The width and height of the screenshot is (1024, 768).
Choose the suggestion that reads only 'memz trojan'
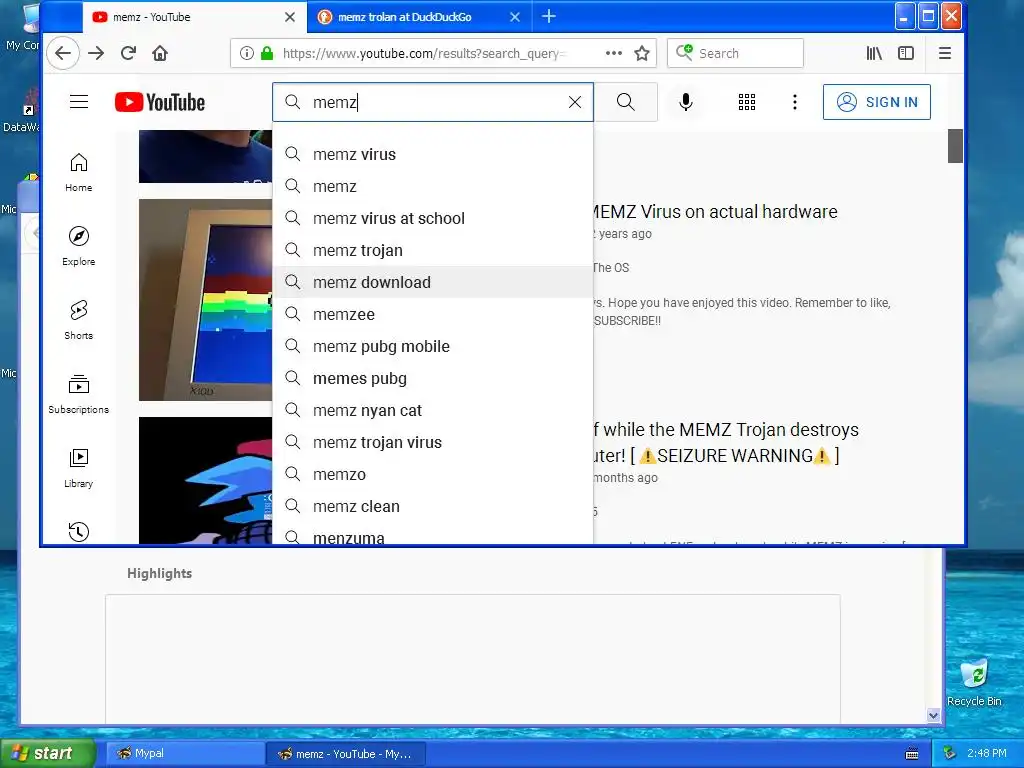tap(433, 250)
